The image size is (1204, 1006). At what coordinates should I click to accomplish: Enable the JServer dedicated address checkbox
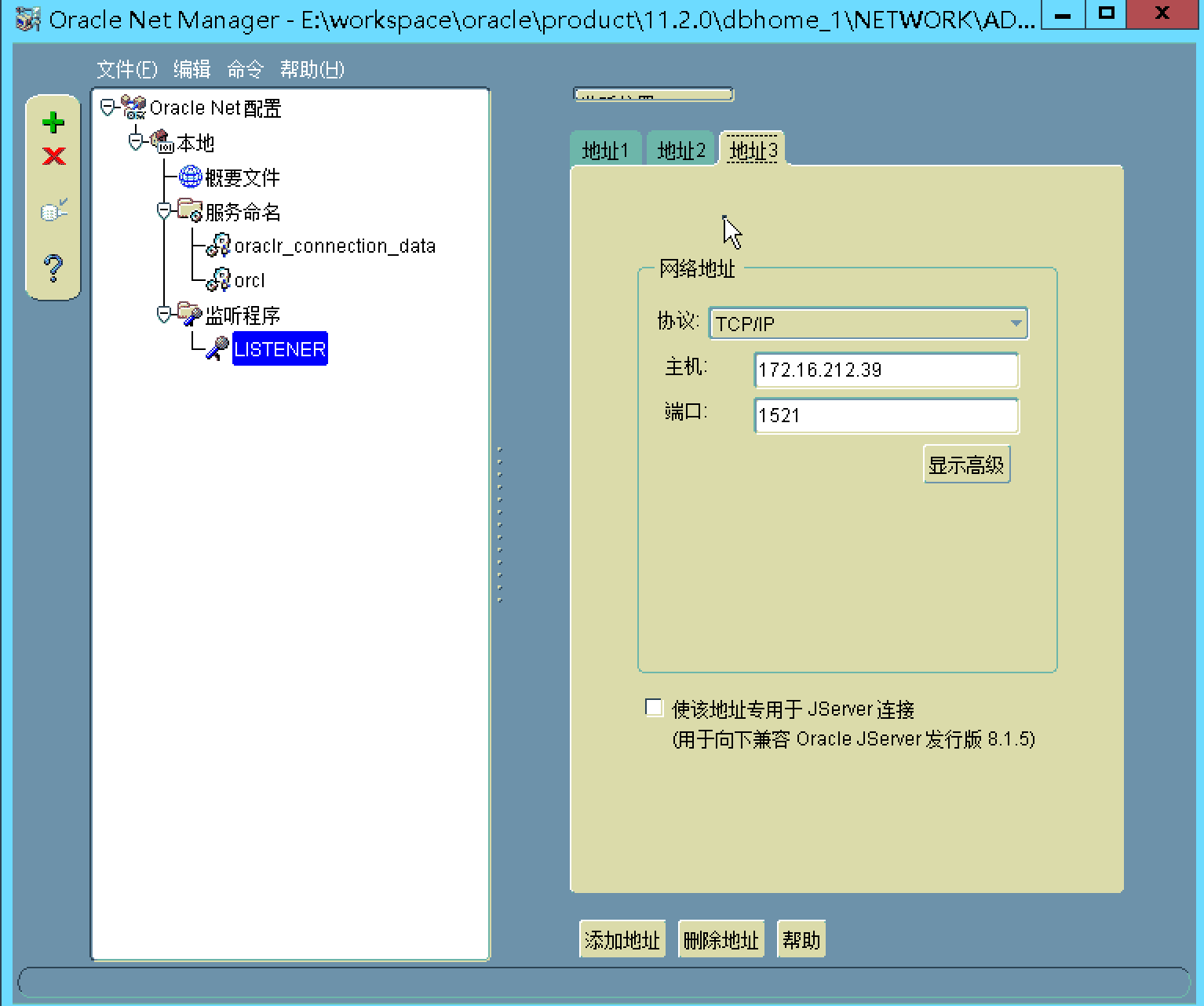[x=654, y=708]
